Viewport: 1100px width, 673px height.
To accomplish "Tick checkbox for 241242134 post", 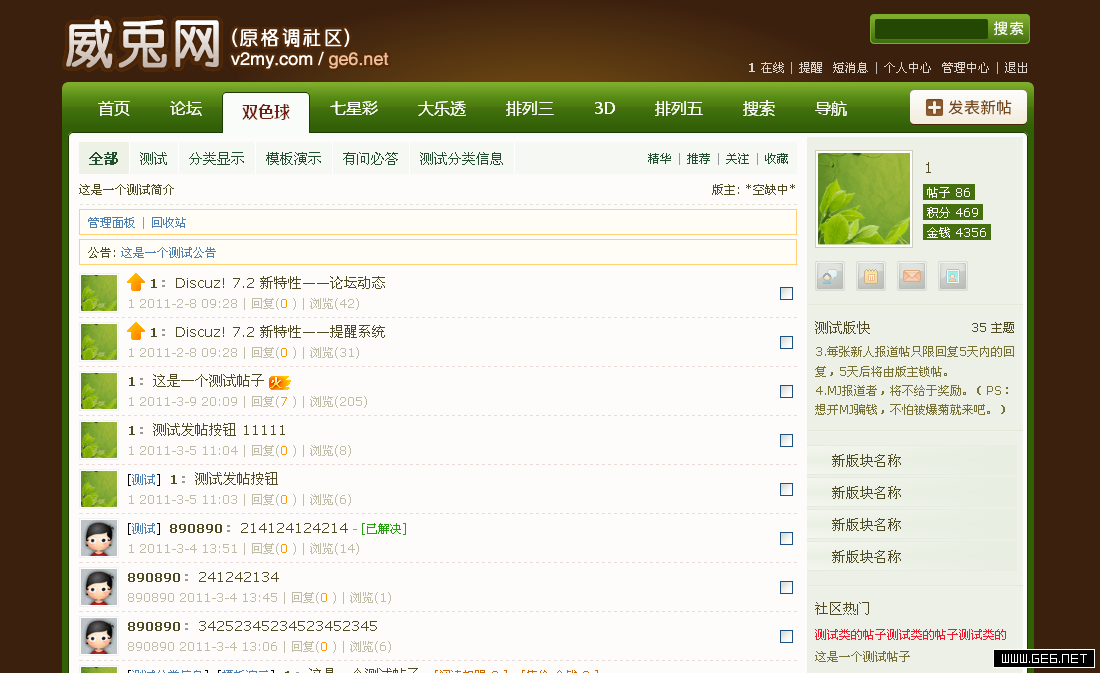I will [x=786, y=587].
